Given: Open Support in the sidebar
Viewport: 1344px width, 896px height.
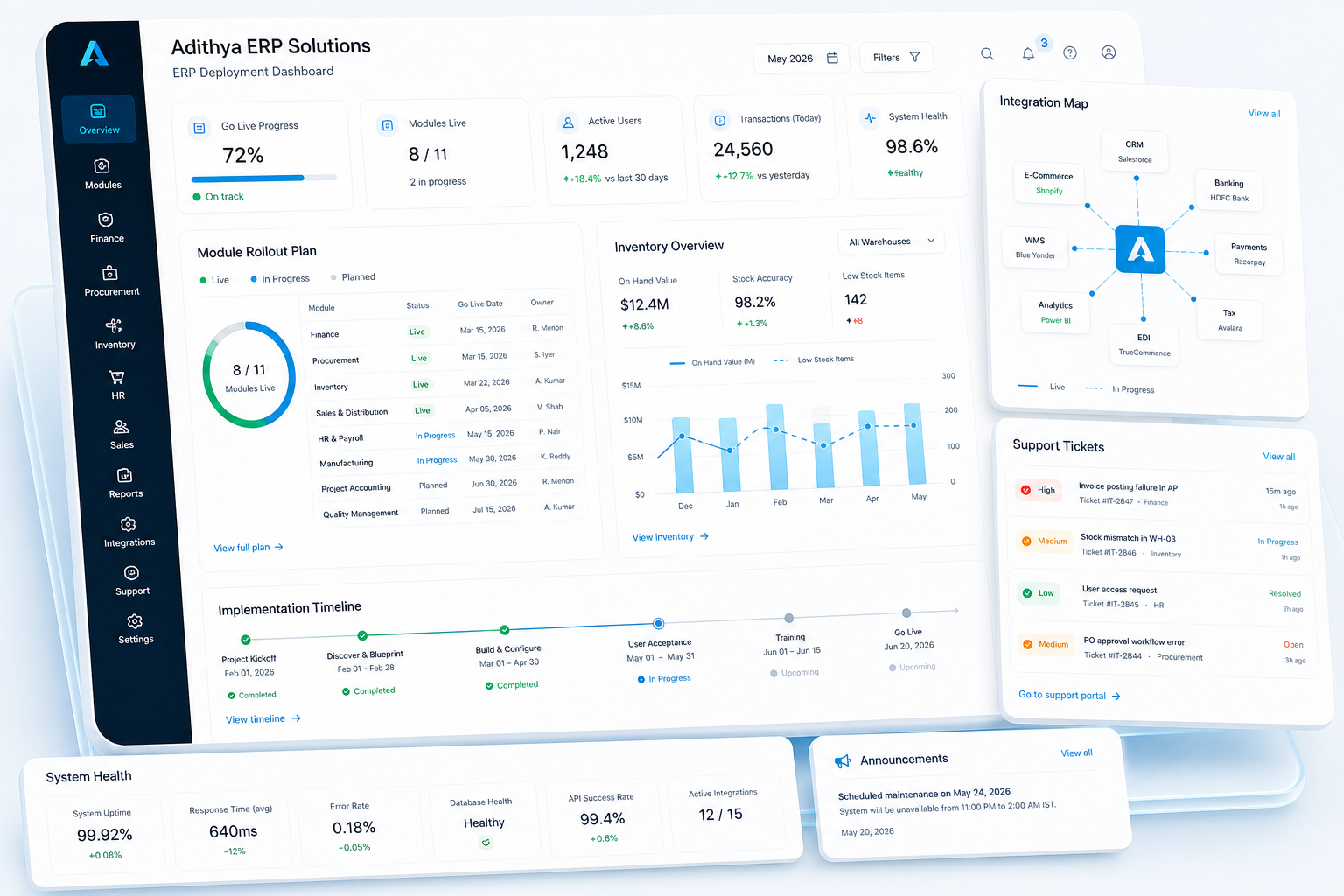Looking at the screenshot, I should [132, 581].
